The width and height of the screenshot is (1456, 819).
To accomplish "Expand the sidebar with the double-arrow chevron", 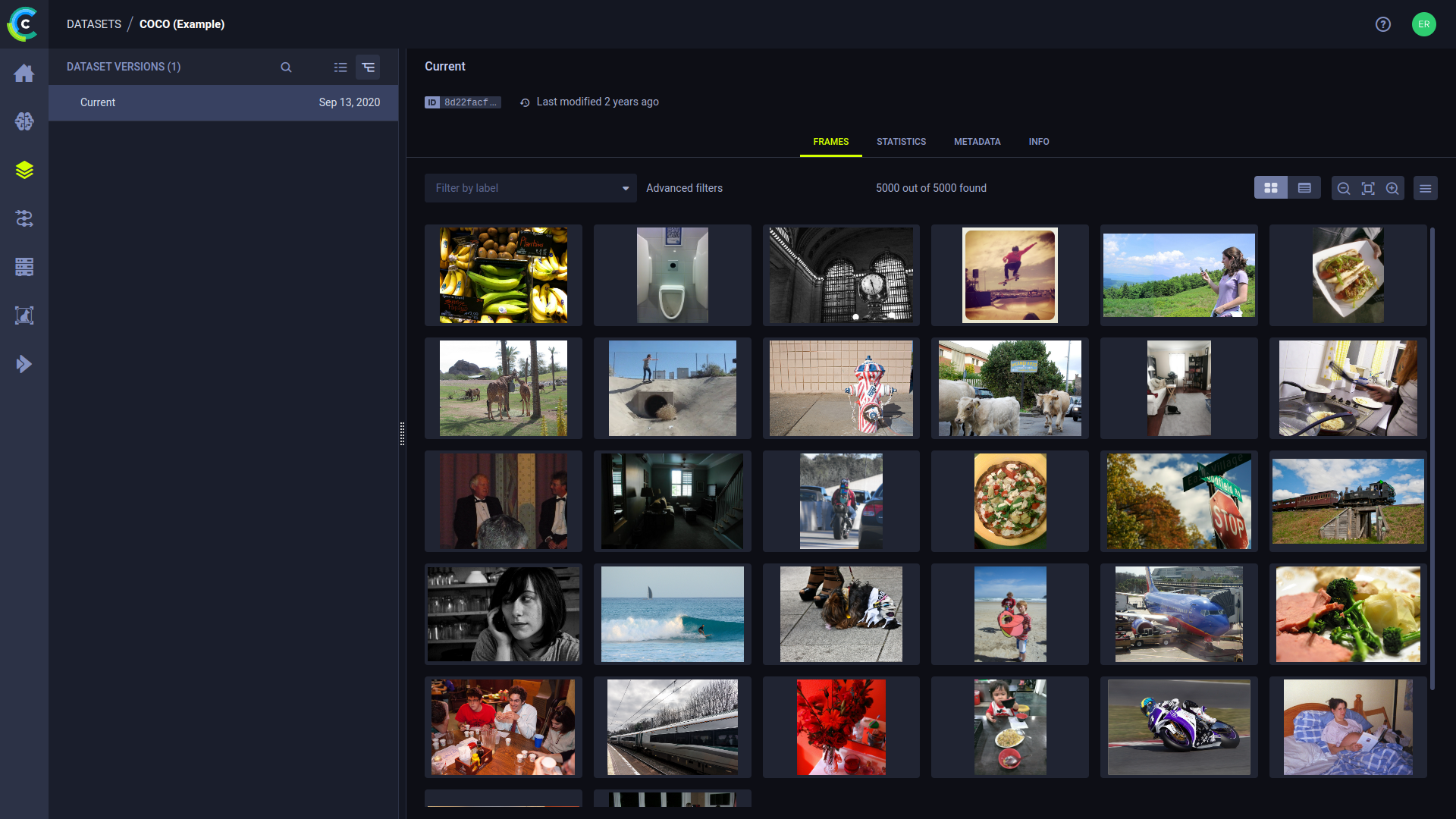I will tap(24, 364).
